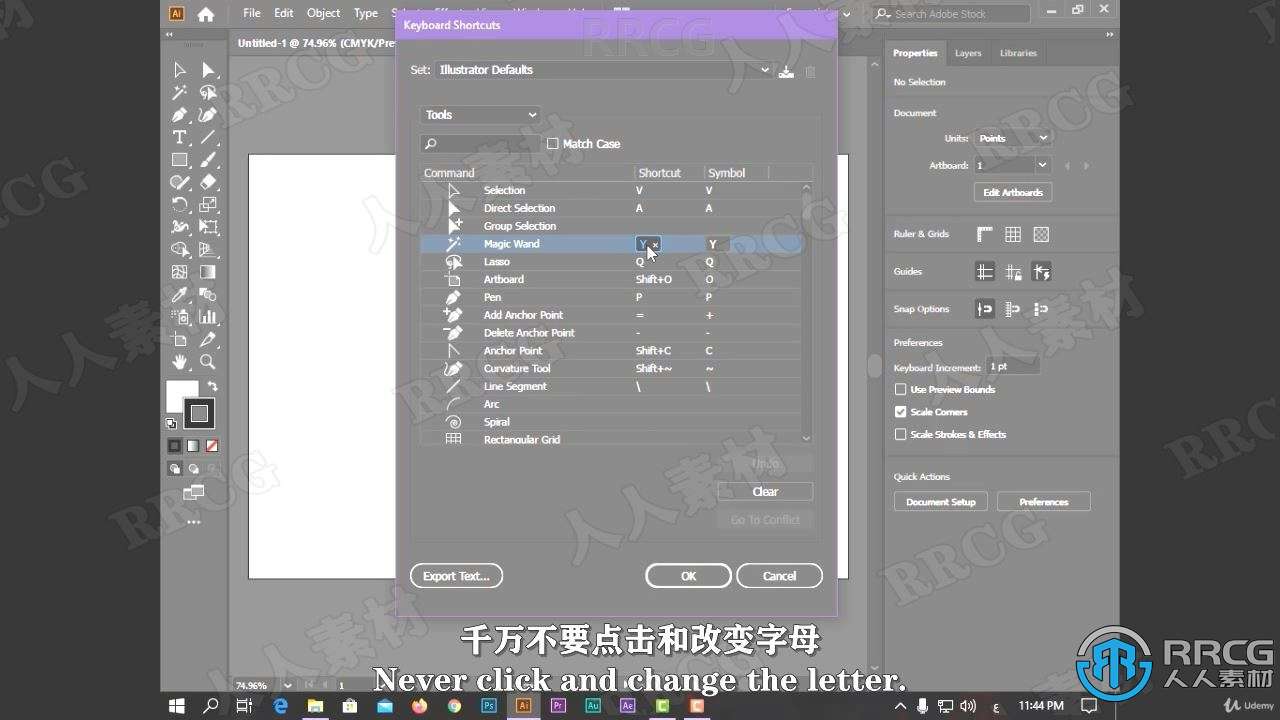This screenshot has height=720, width=1280.
Task: Click the Stroke color swatch
Action: tap(200, 413)
